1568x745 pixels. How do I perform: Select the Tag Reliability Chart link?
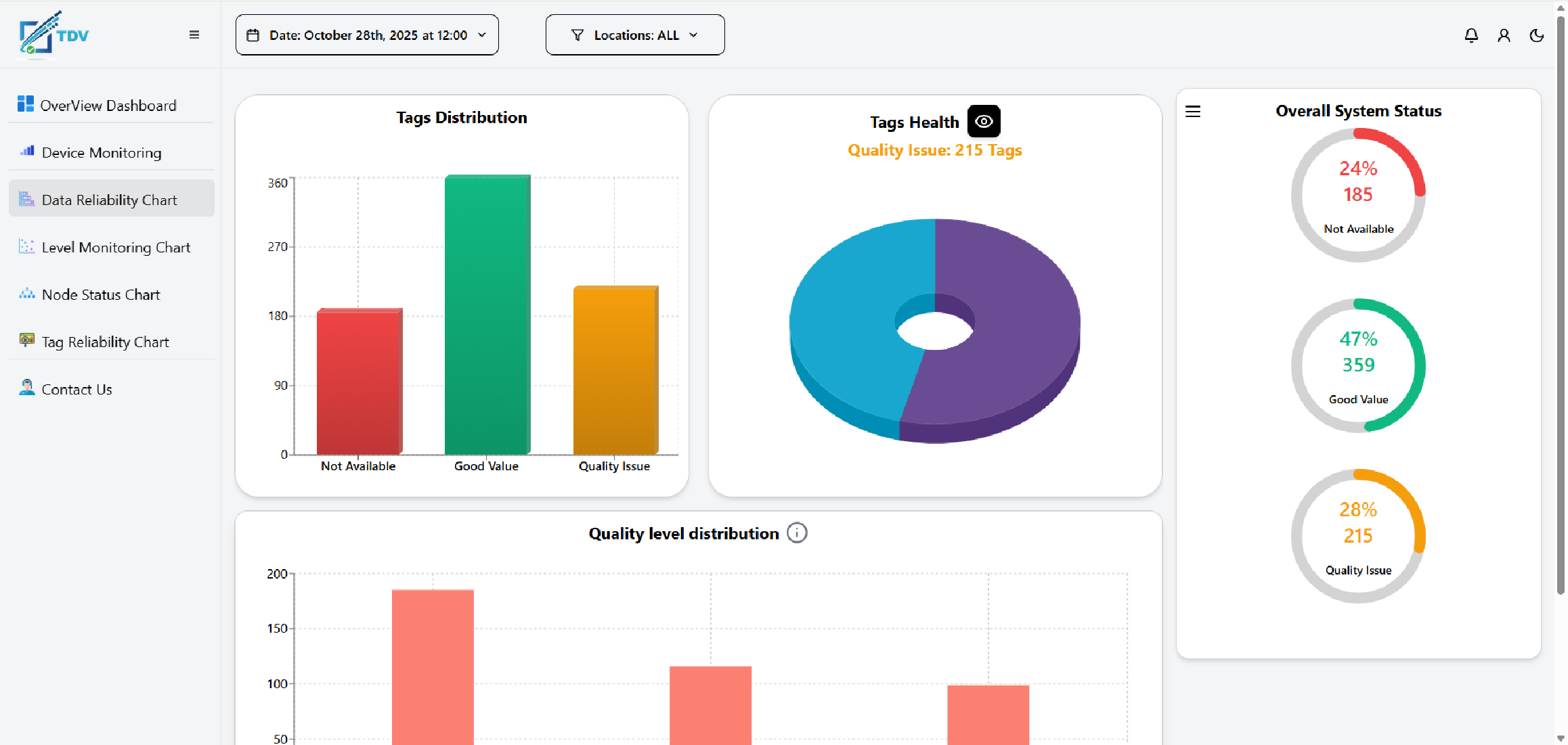[x=105, y=342]
